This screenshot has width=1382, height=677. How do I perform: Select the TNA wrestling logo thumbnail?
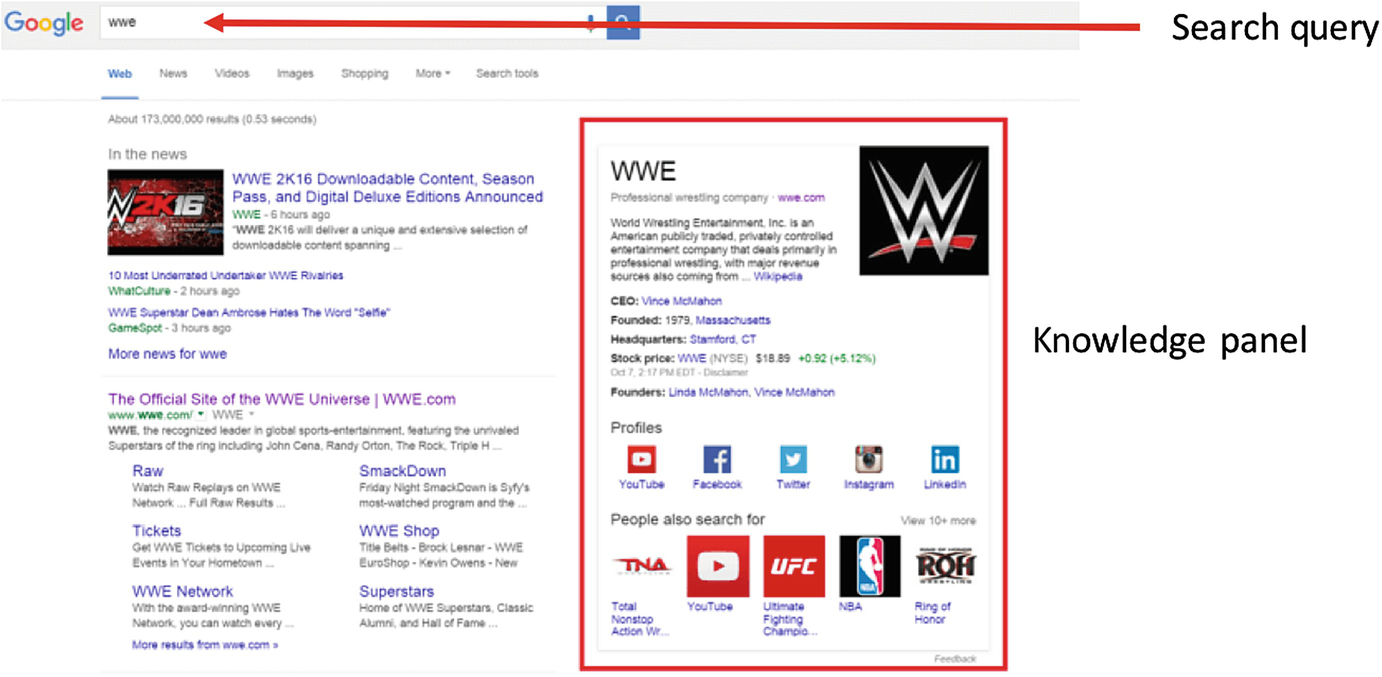642,566
